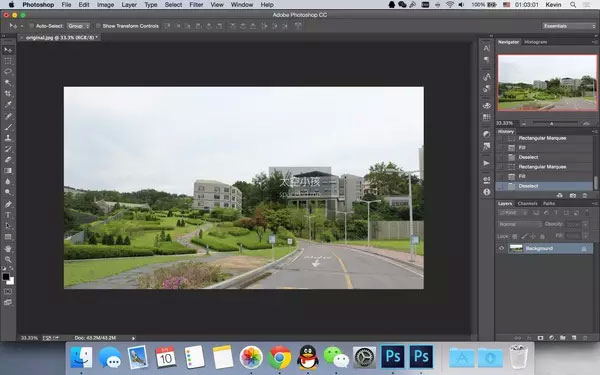Open the Group auto-select dropdown
The height and width of the screenshot is (375, 600).
[x=78, y=26]
